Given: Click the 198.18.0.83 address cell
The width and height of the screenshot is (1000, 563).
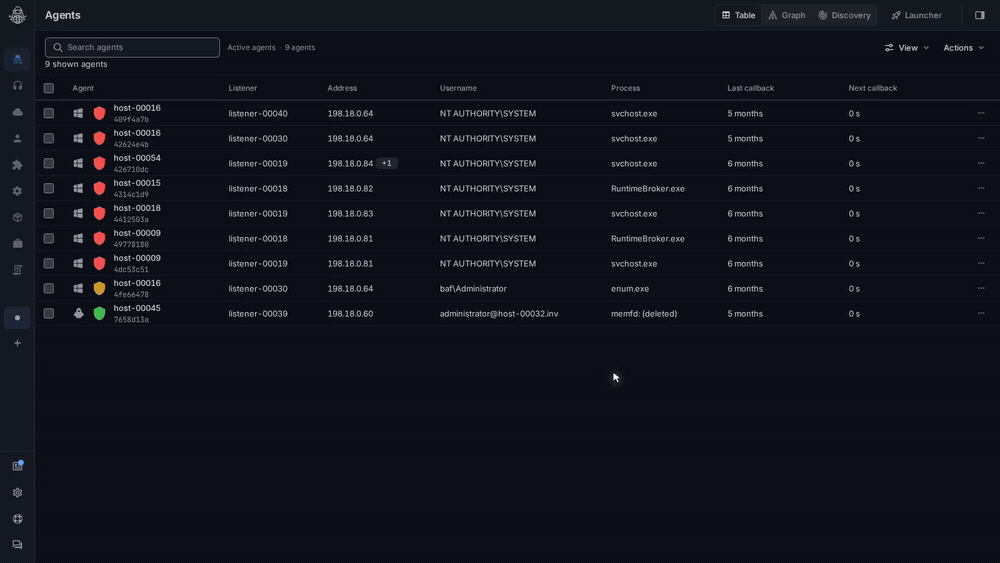Looking at the screenshot, I should click(x=350, y=214).
